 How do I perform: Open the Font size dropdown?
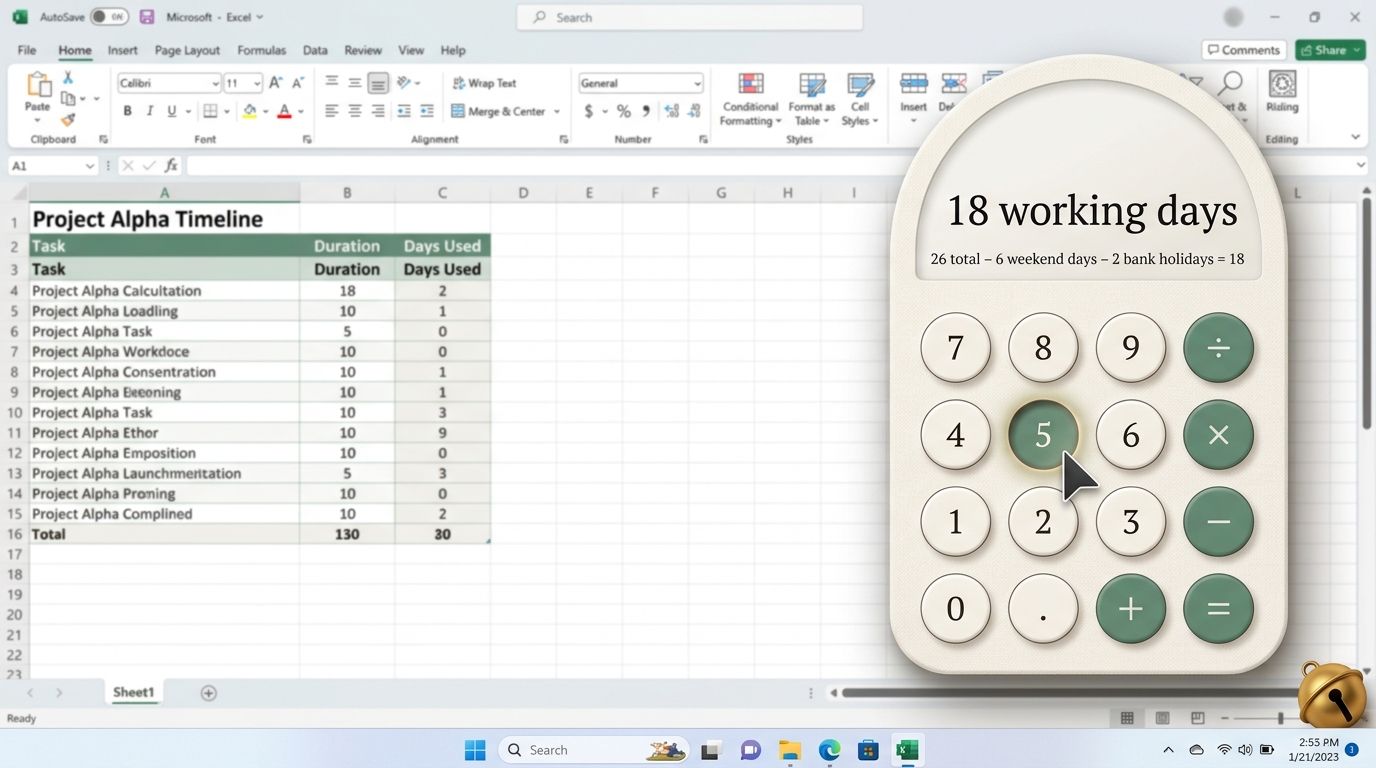[257, 84]
